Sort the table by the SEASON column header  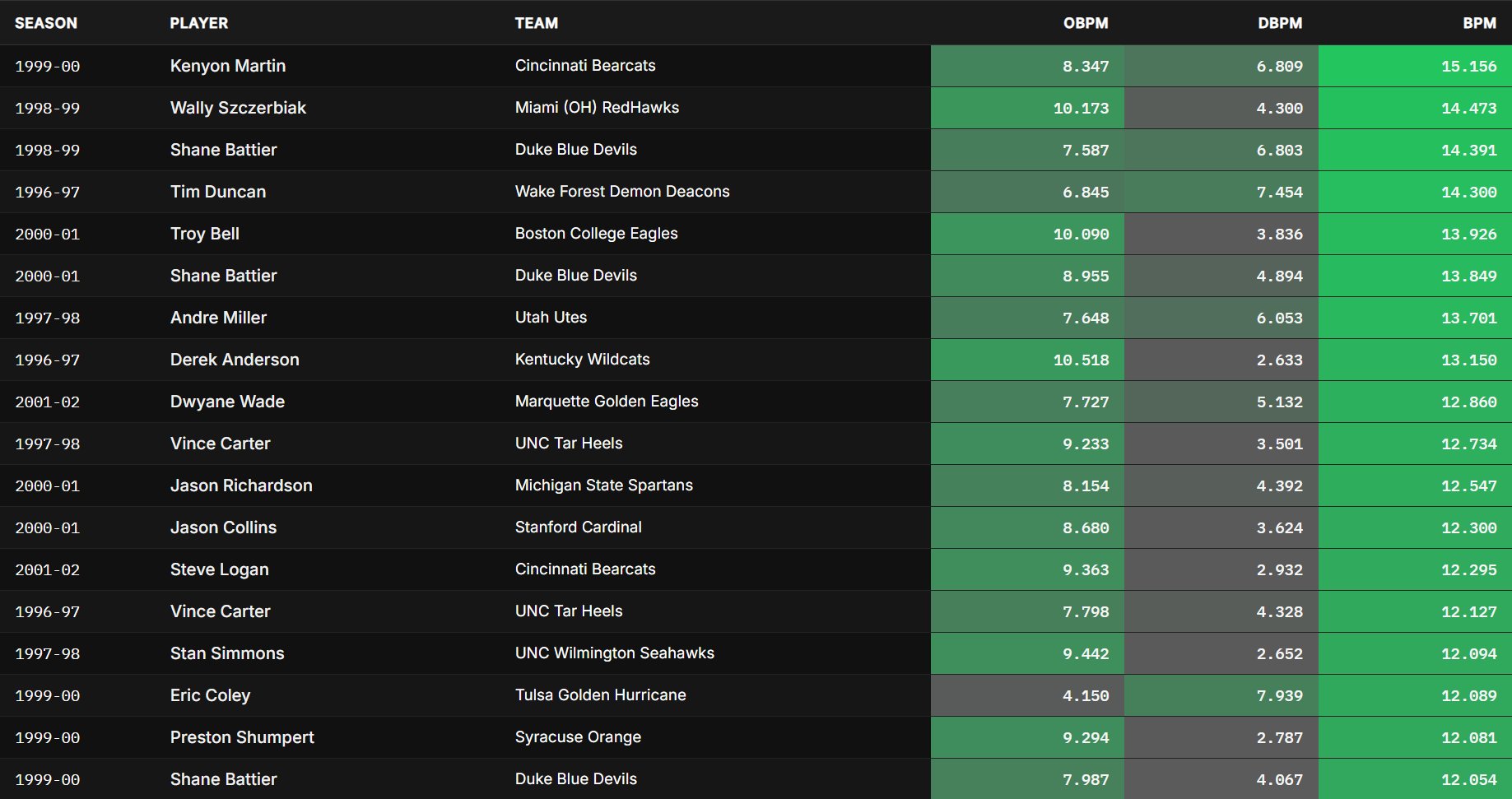(x=46, y=23)
